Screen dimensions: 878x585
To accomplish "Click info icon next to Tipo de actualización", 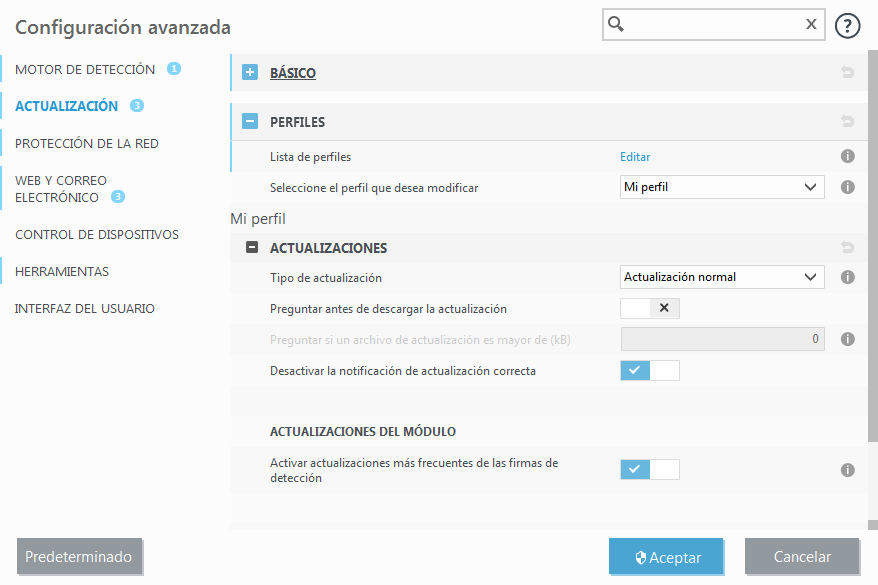I will [847, 277].
